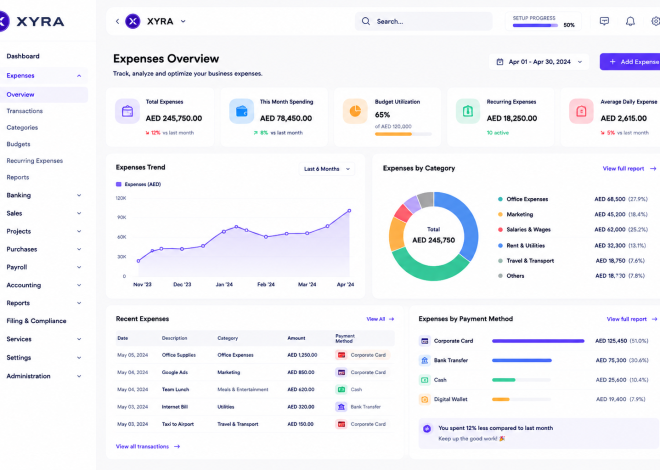Expand the Accounting sidebar section
The image size is (660, 470).
79,285
